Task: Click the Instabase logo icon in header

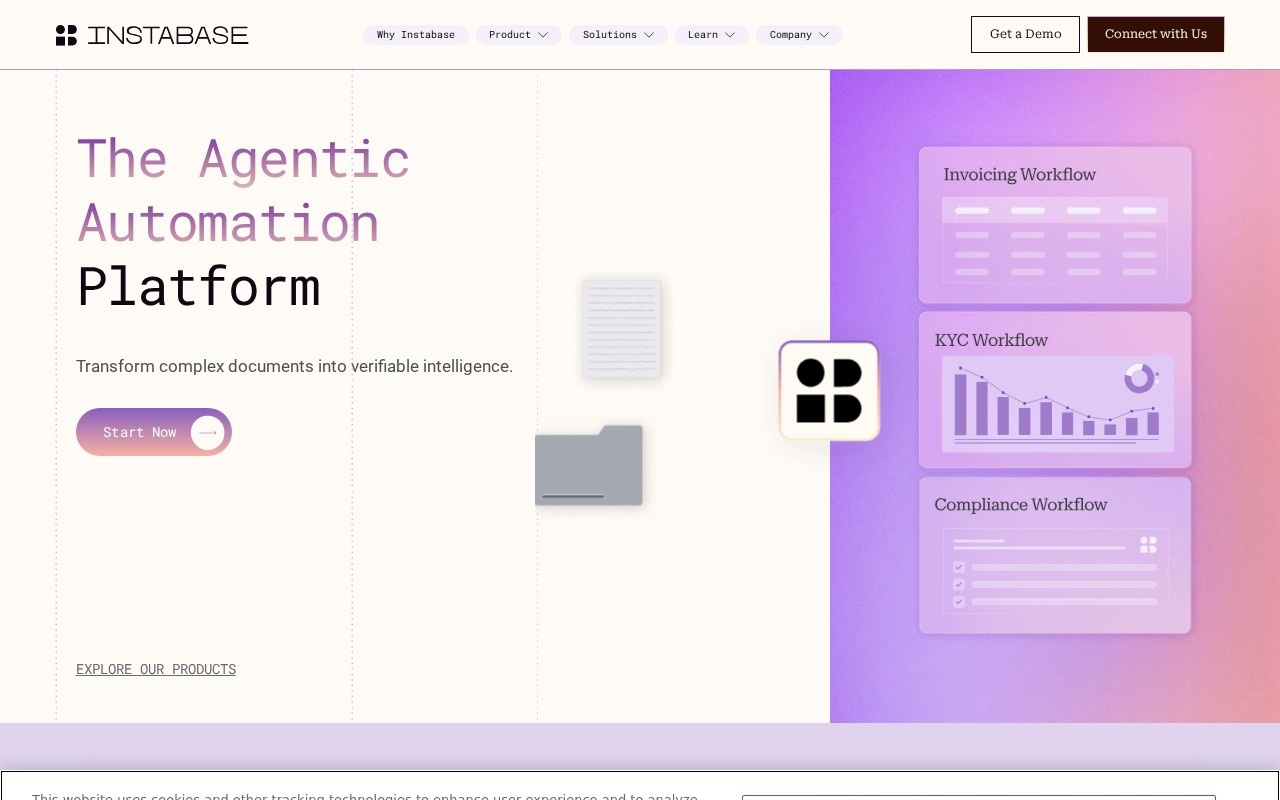Action: coord(66,35)
